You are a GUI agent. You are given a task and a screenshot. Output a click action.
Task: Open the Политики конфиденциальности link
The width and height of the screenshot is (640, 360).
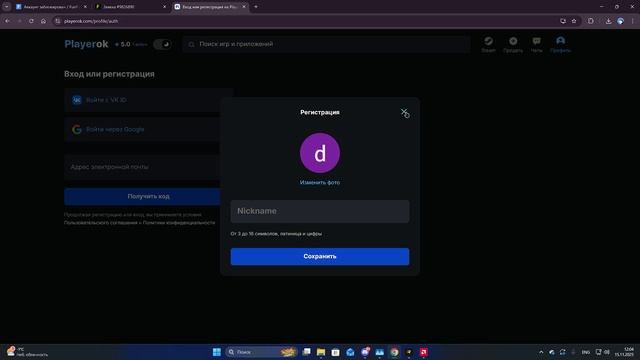(179, 223)
